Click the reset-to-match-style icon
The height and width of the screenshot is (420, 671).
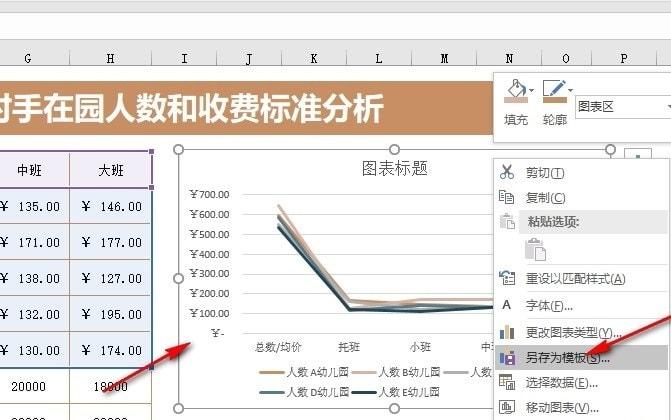[507, 278]
